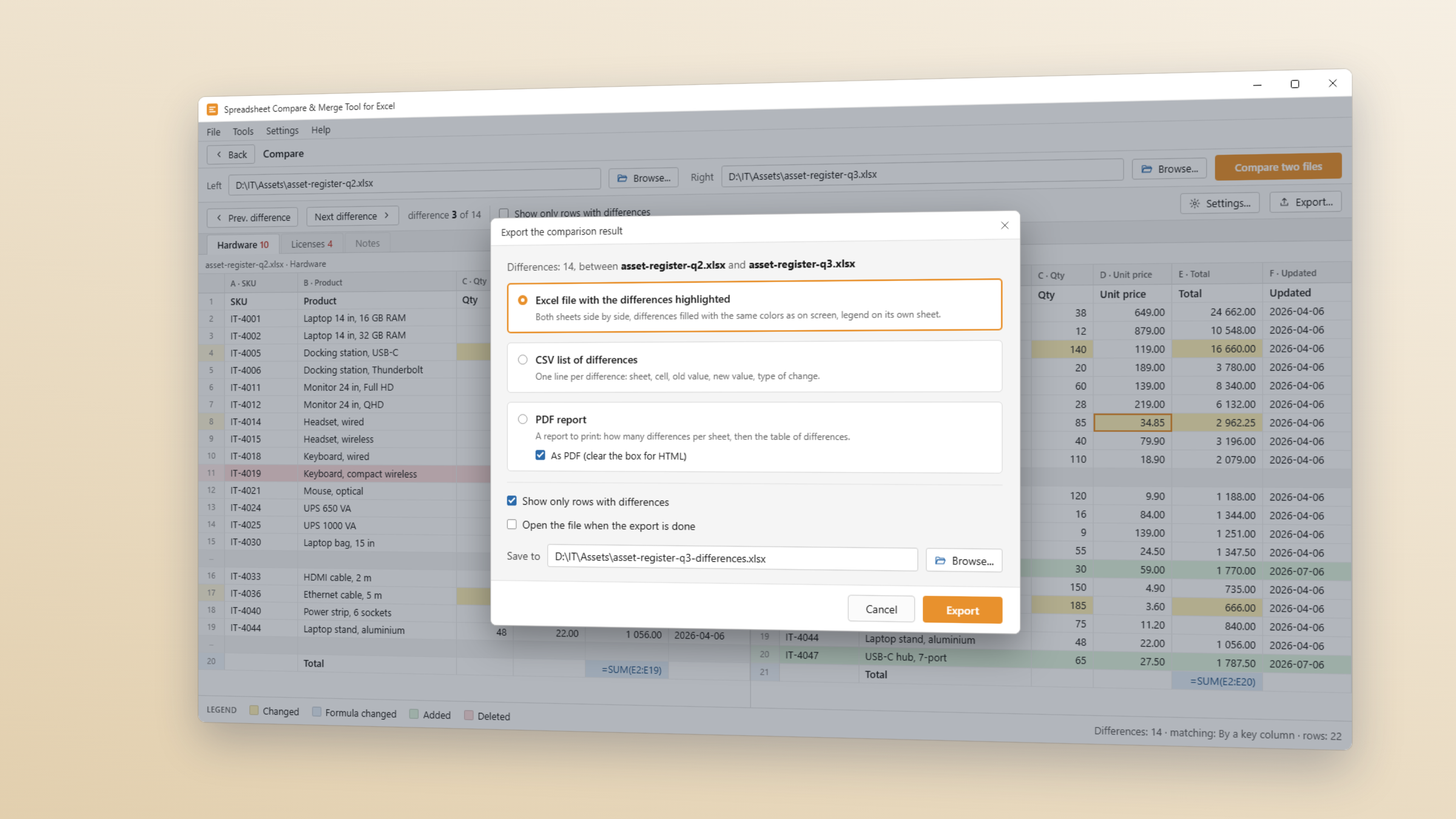The height and width of the screenshot is (819, 1456).
Task: Open the toolbar Settings... gear button
Action: (x=1220, y=203)
